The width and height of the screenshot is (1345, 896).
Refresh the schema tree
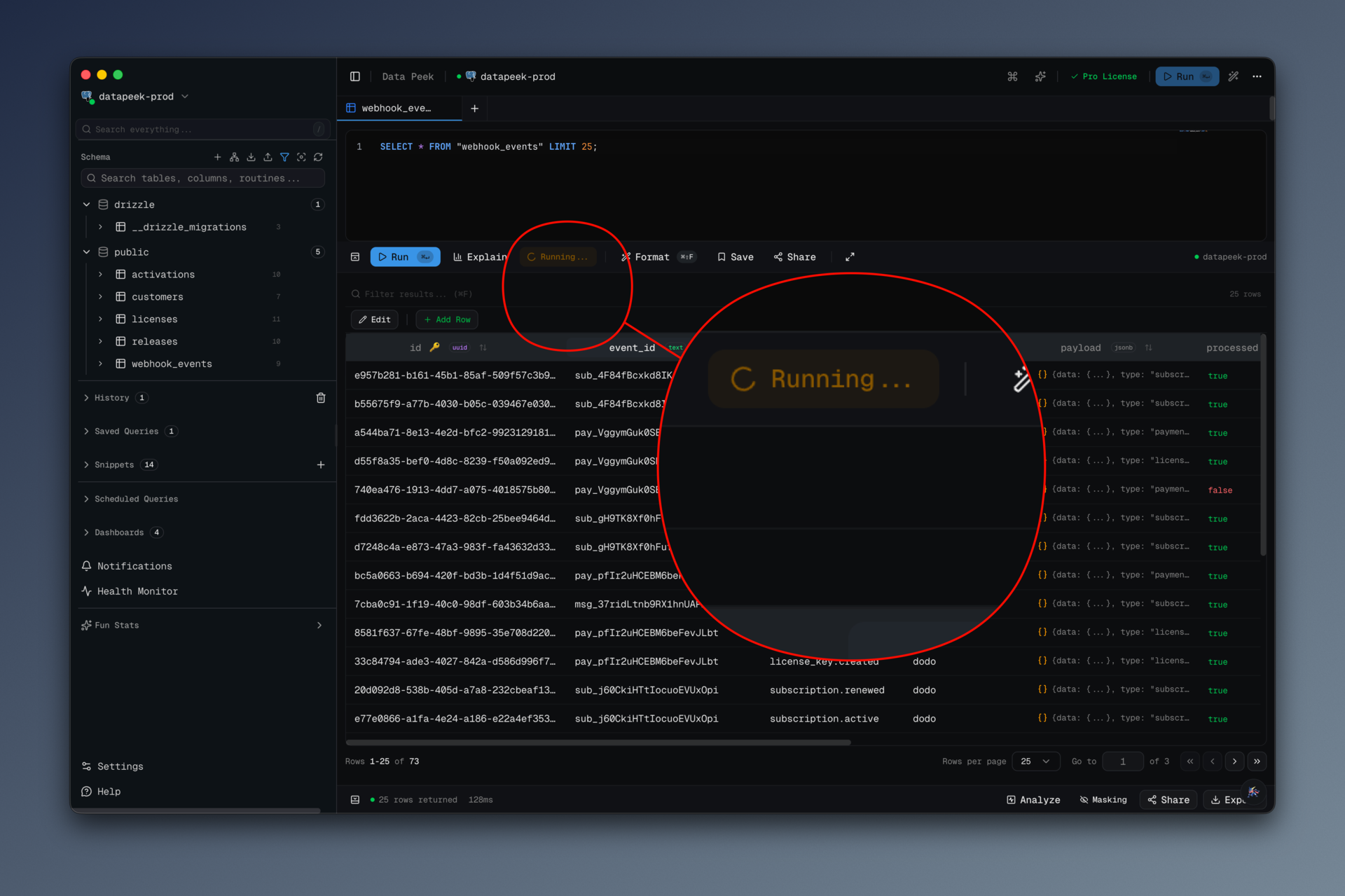click(x=318, y=157)
